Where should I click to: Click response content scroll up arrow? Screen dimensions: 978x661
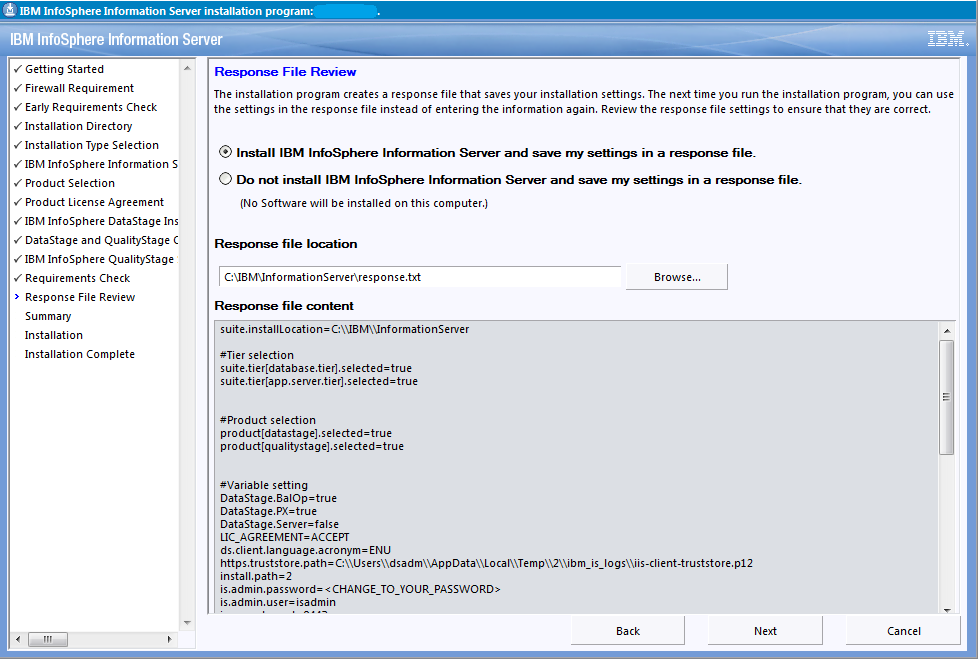pos(947,331)
